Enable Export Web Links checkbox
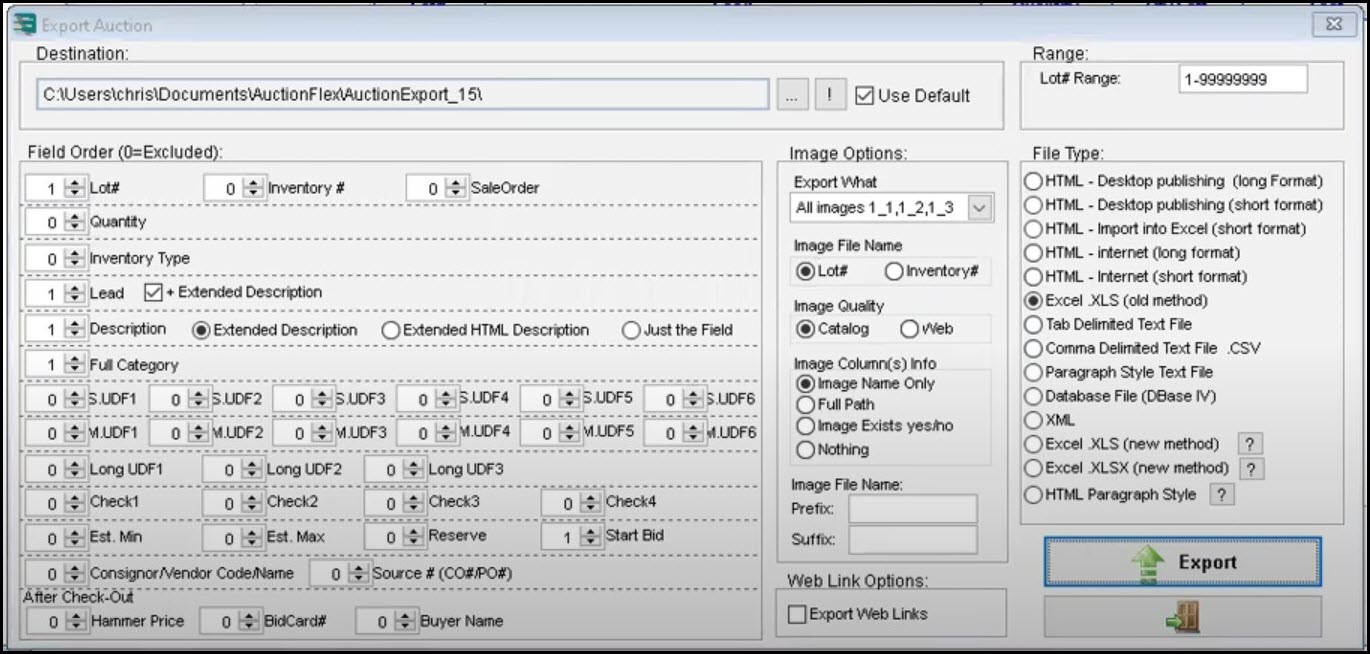1370x654 pixels. 797,614
